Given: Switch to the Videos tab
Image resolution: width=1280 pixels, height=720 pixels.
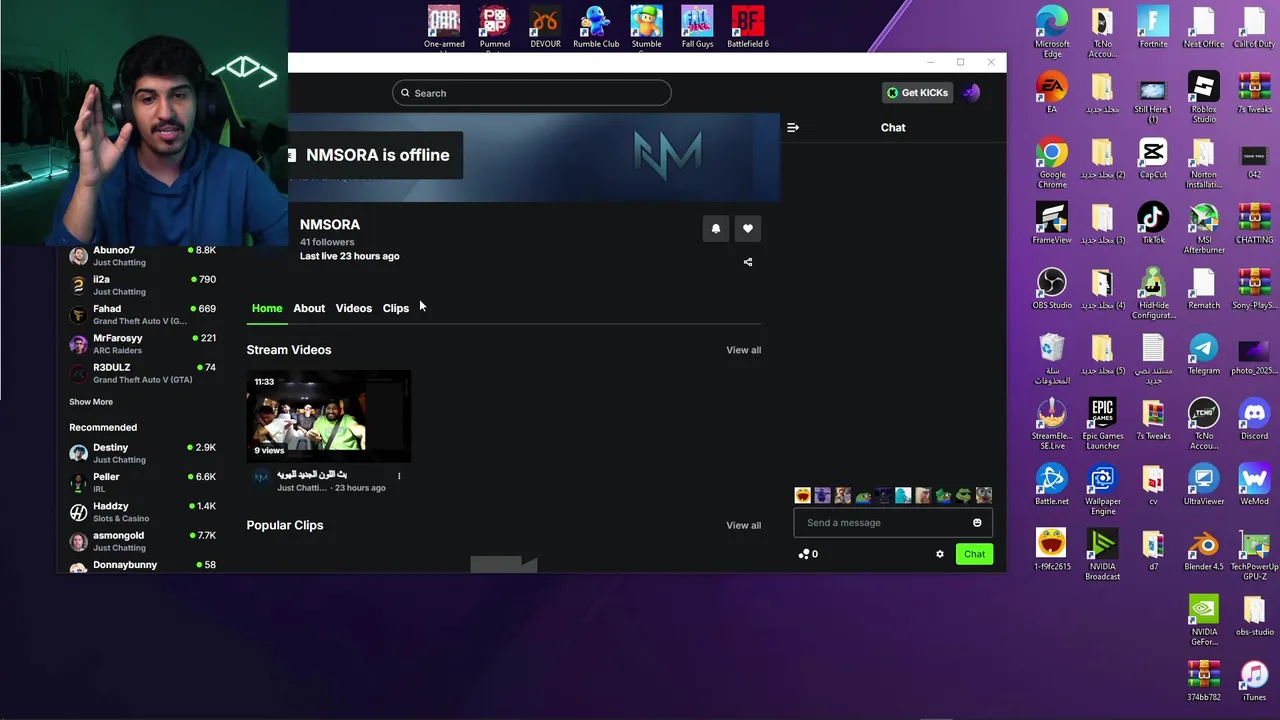Looking at the screenshot, I should (354, 308).
